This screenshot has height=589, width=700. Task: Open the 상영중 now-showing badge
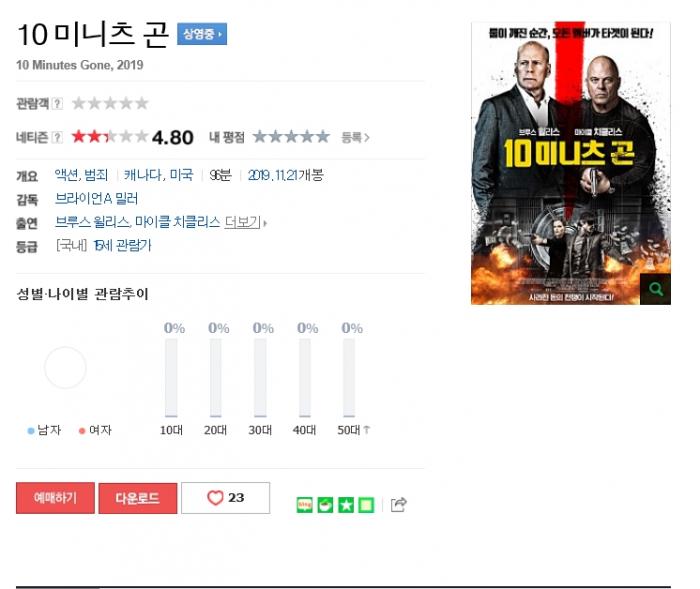click(202, 34)
